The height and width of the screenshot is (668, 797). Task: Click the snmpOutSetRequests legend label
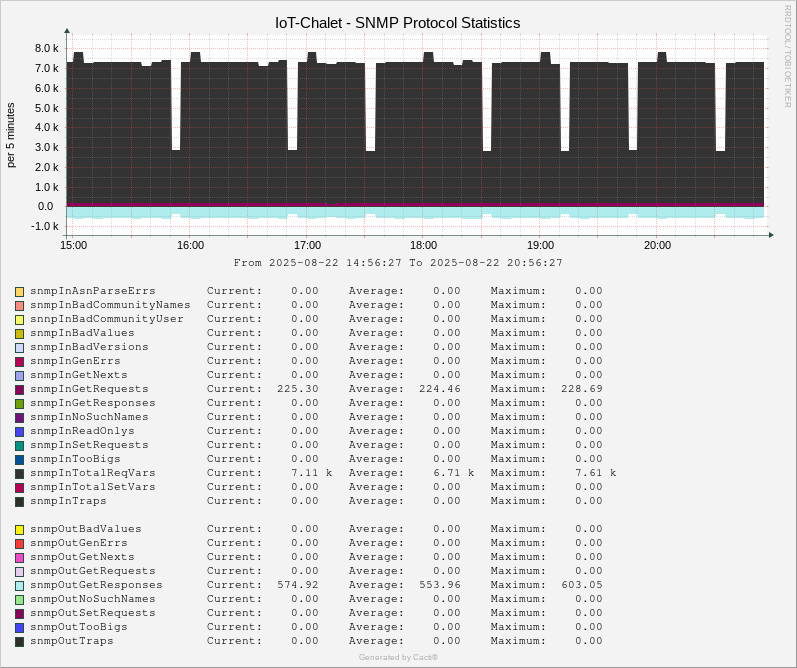tap(93, 613)
